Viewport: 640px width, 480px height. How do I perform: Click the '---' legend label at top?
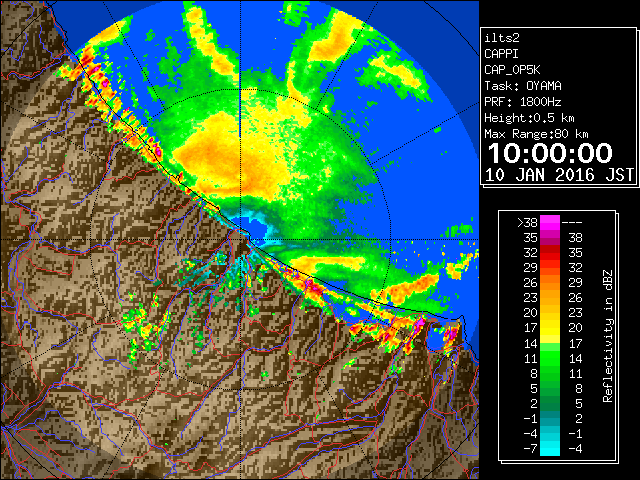(572, 223)
